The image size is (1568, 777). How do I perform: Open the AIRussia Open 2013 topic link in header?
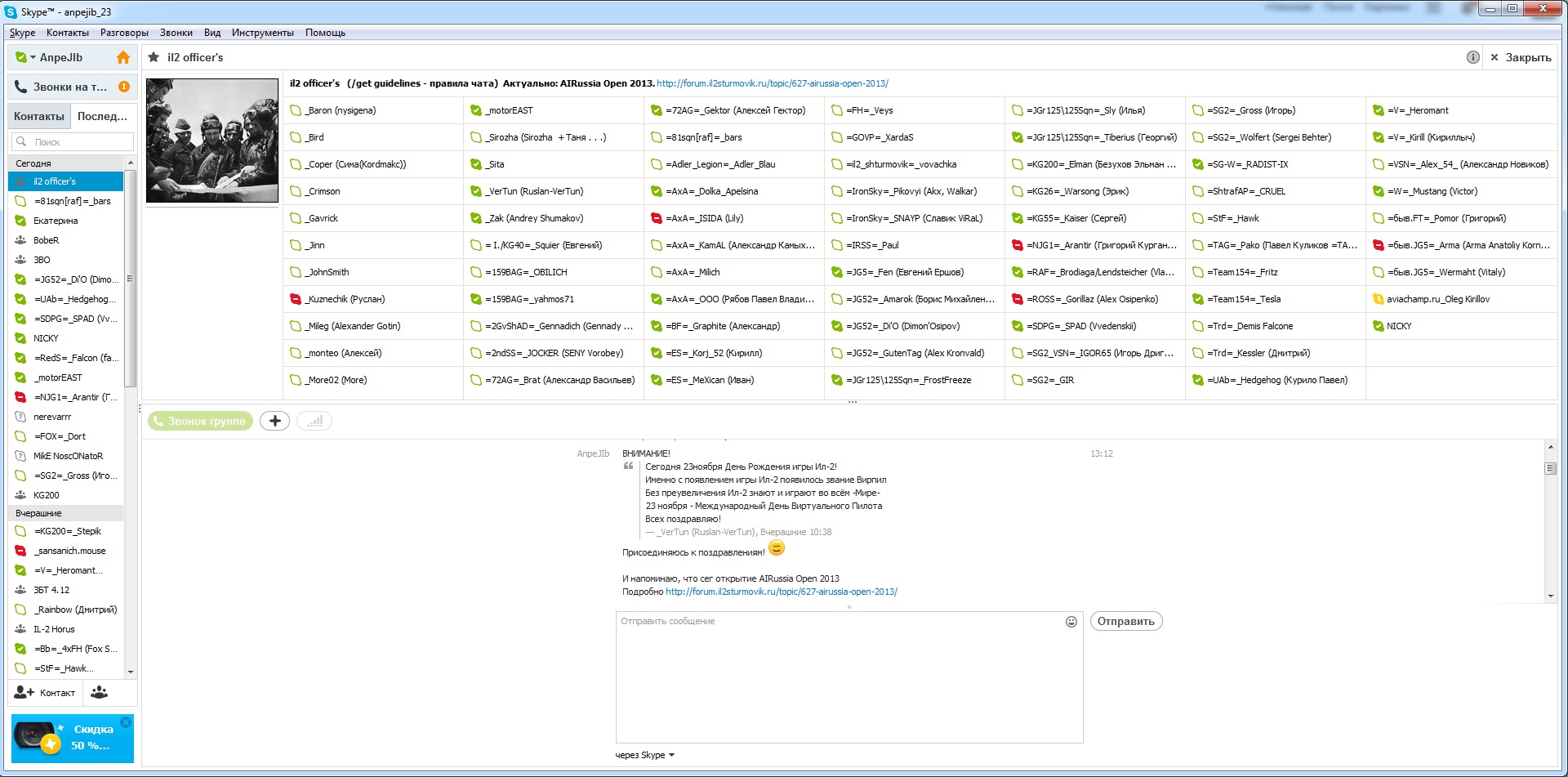773,83
